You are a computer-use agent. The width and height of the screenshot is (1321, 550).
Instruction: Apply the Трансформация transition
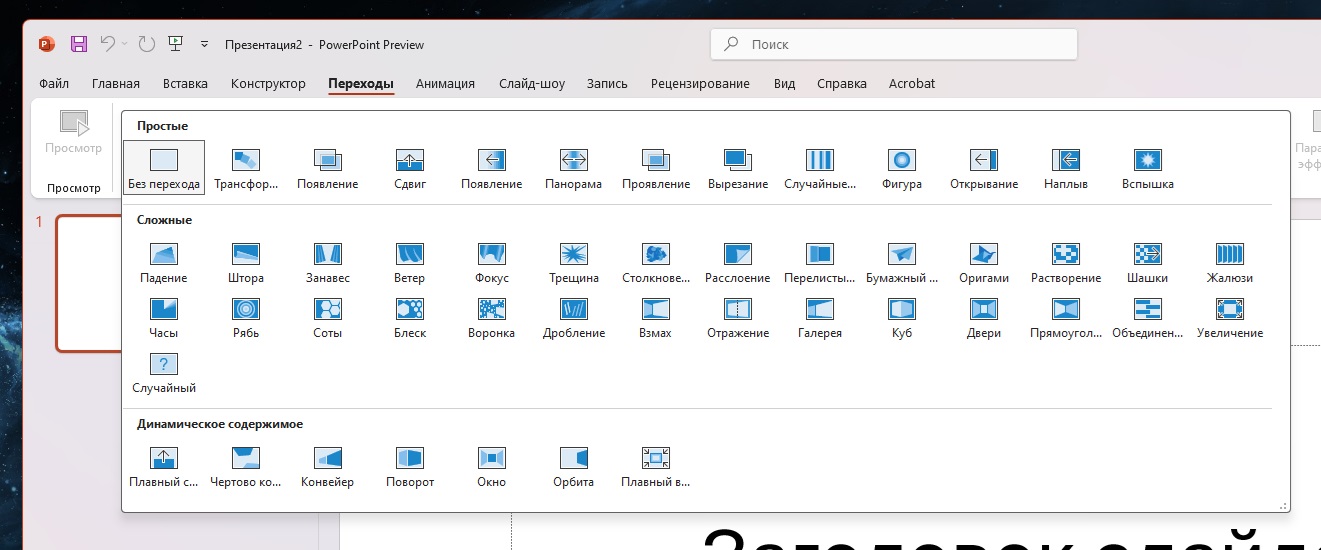[x=246, y=167]
